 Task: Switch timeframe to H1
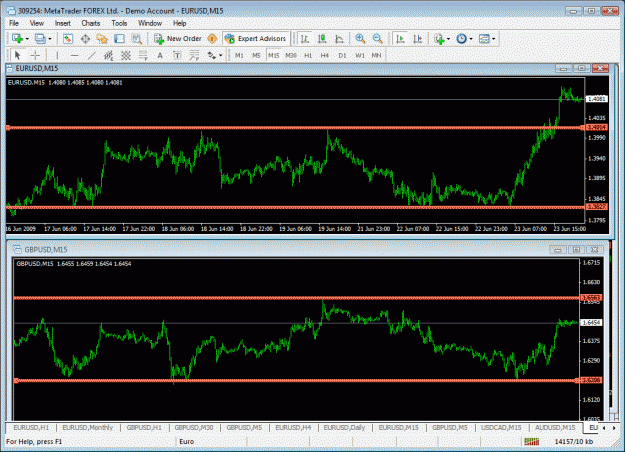coord(308,55)
